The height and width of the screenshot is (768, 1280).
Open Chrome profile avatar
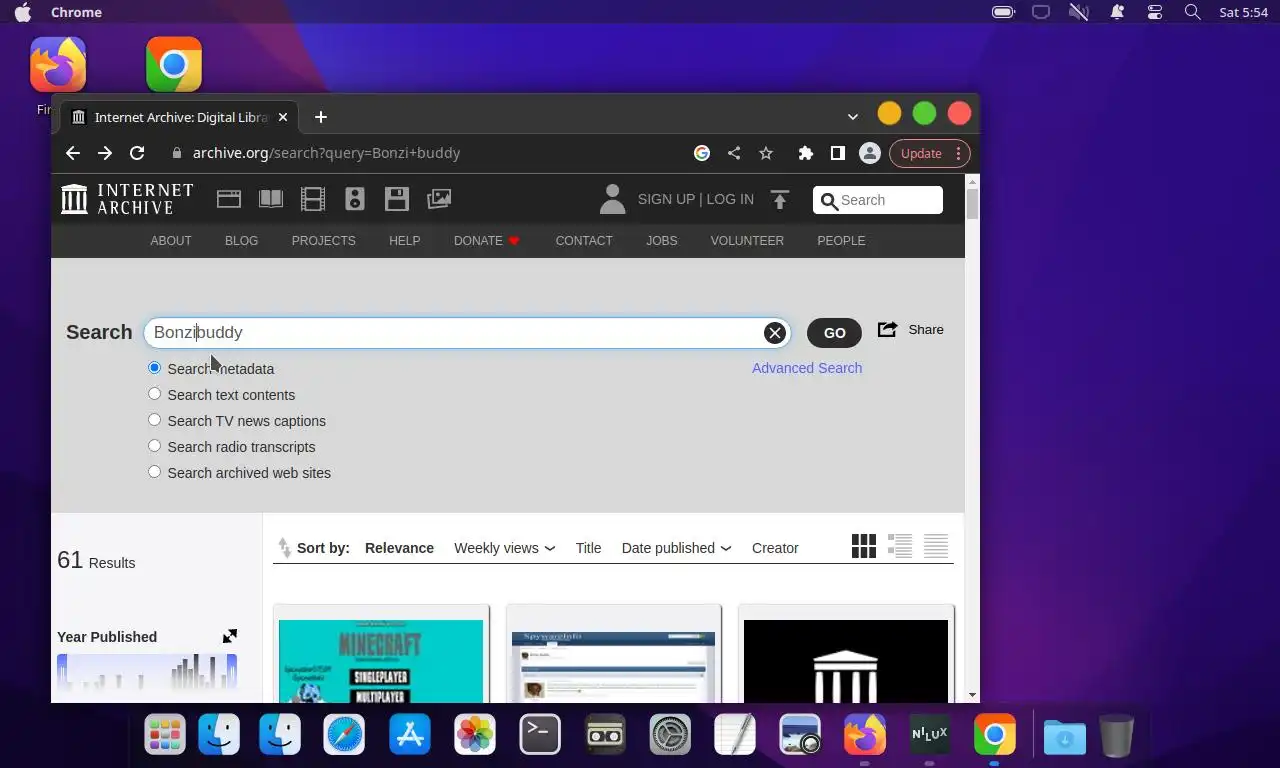pyautogui.click(x=870, y=153)
